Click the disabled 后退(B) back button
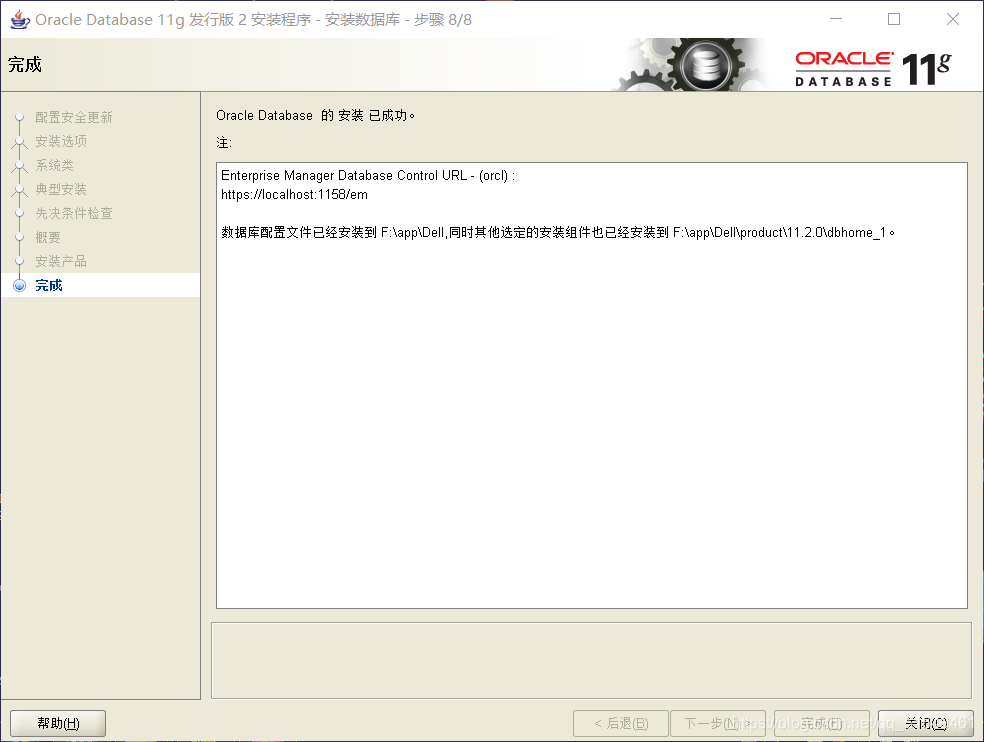The width and height of the screenshot is (984, 742). point(621,724)
